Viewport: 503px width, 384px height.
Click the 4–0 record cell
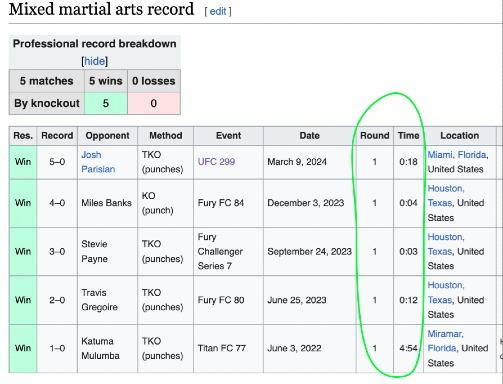(57, 203)
